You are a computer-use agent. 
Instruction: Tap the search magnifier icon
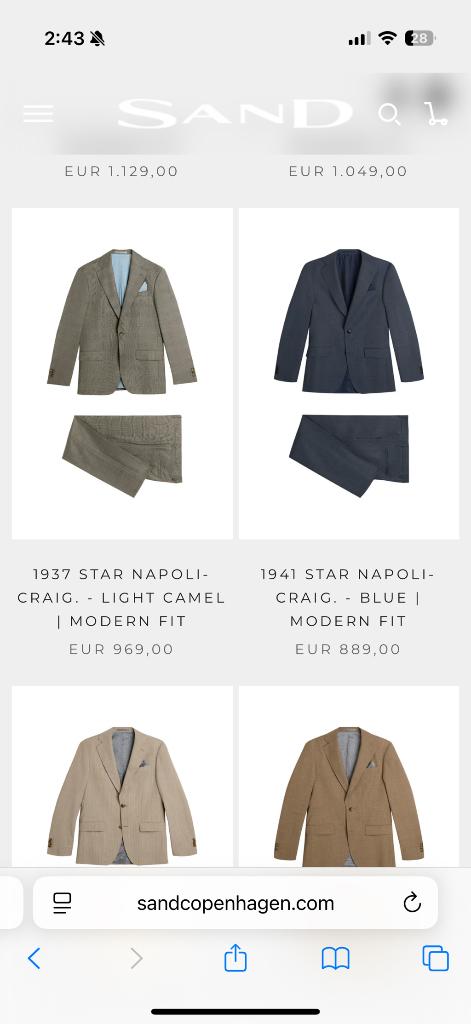(389, 114)
